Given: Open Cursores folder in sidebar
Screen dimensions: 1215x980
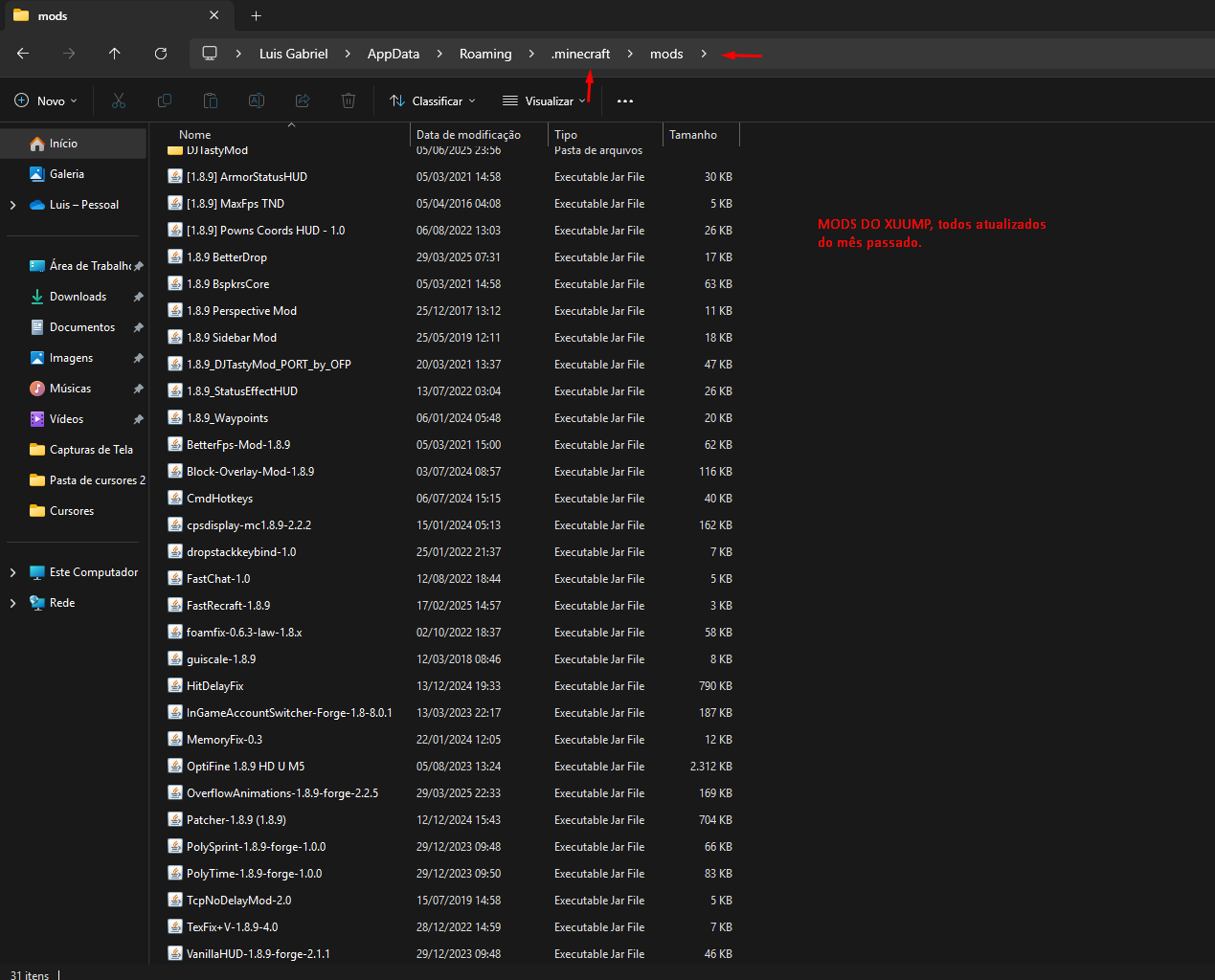Looking at the screenshot, I should click(x=75, y=511).
